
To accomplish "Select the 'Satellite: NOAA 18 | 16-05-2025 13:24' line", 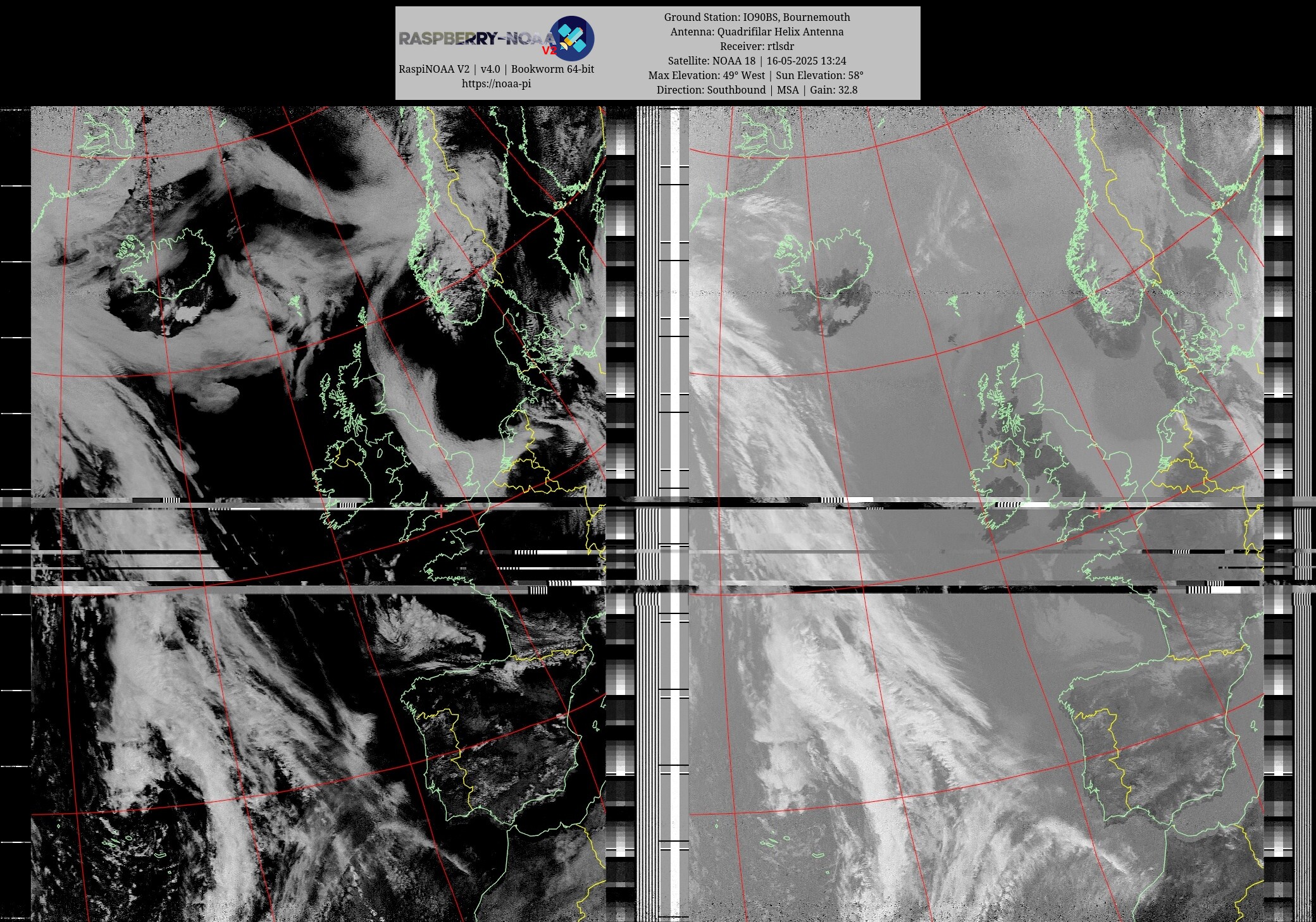I will click(x=757, y=61).
